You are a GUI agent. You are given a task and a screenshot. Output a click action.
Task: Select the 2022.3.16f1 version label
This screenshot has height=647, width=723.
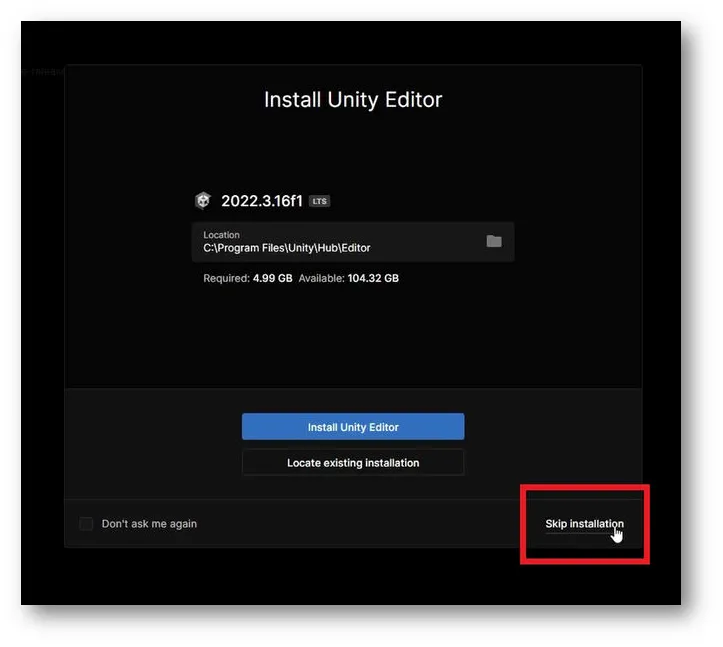[262, 201]
